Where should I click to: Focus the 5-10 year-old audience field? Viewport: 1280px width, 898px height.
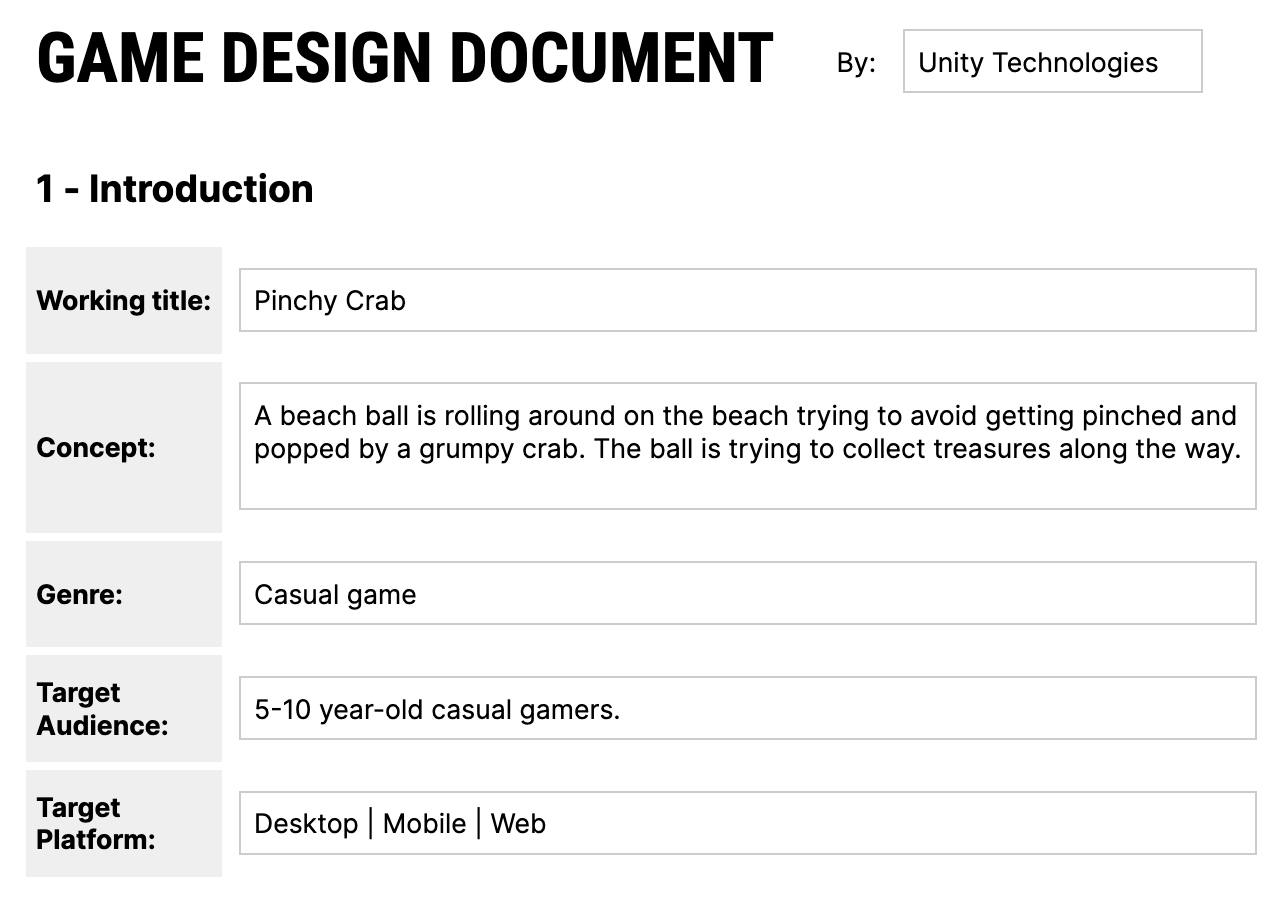click(x=747, y=709)
